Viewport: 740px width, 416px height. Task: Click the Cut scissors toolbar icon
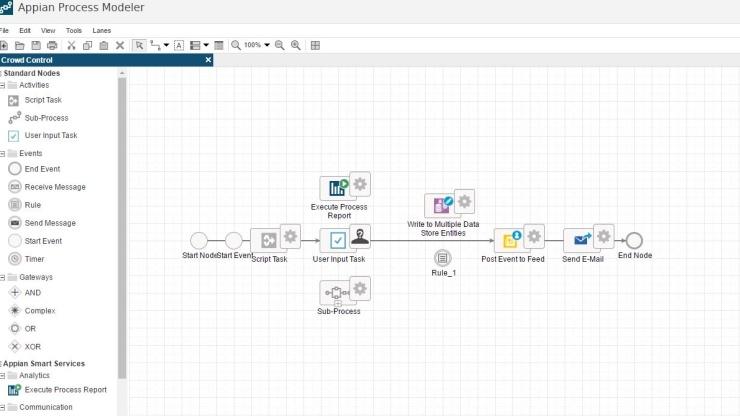pyautogui.click(x=71, y=45)
